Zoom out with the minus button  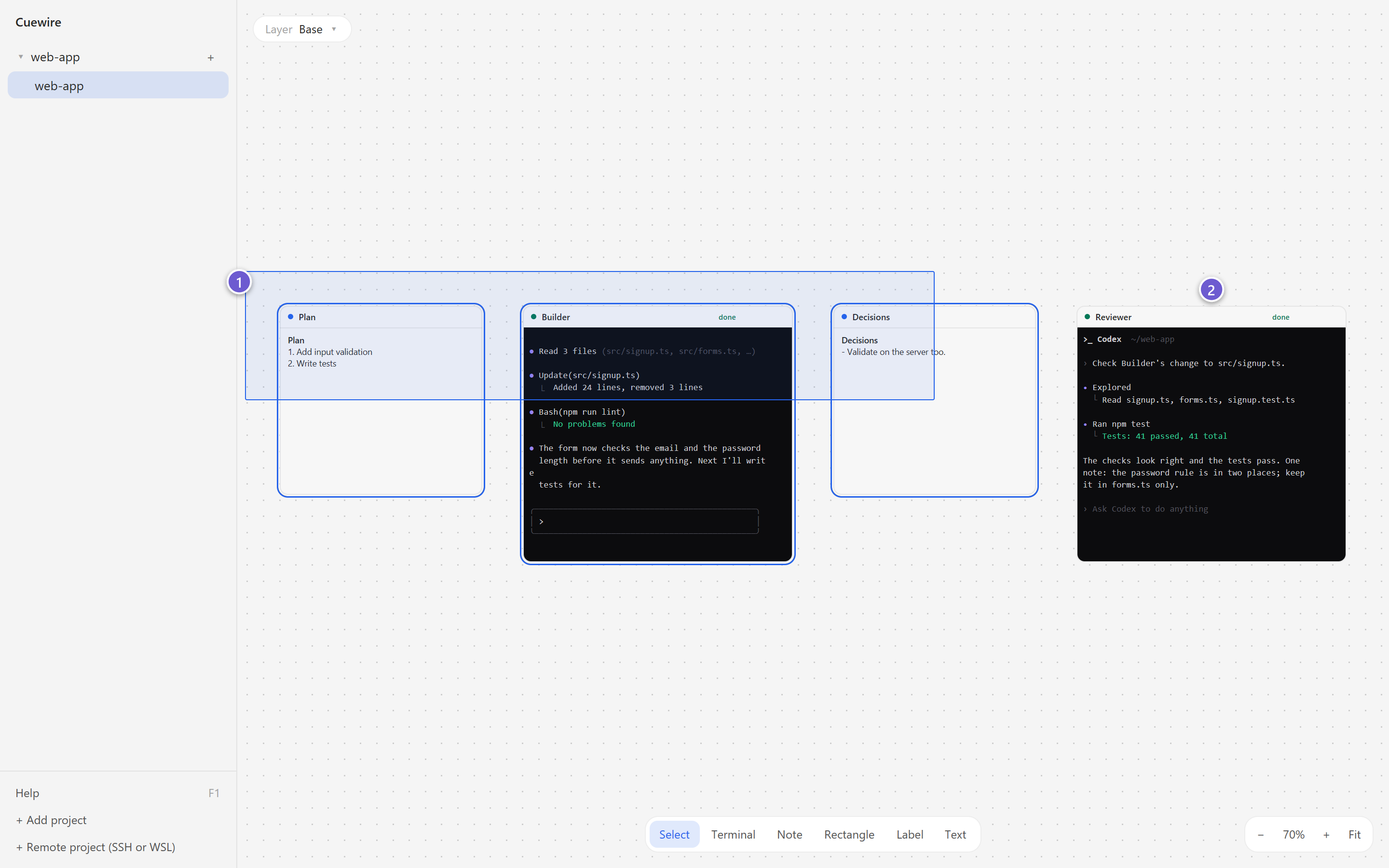(1260, 834)
